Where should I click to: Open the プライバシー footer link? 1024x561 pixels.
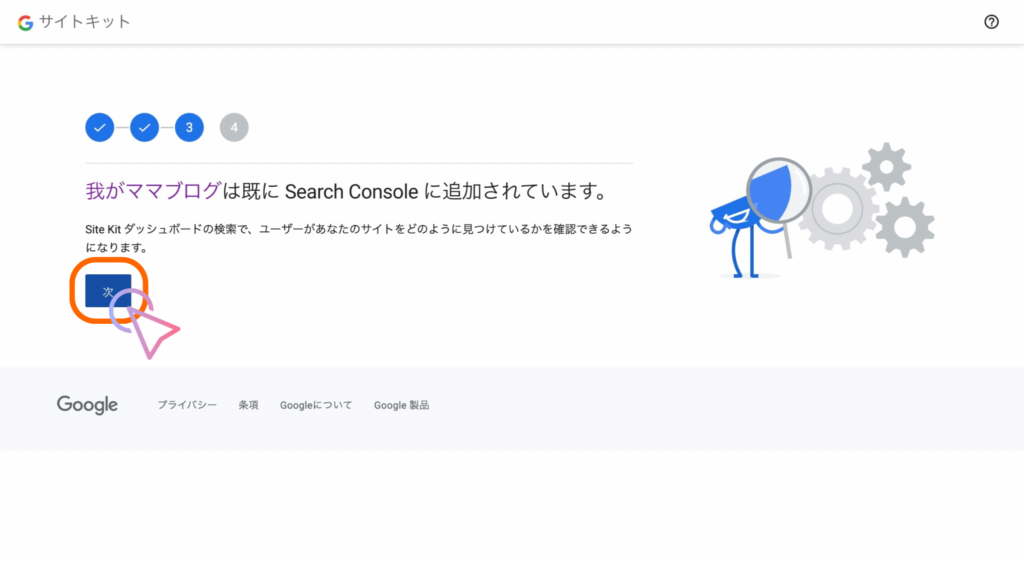[187, 405]
